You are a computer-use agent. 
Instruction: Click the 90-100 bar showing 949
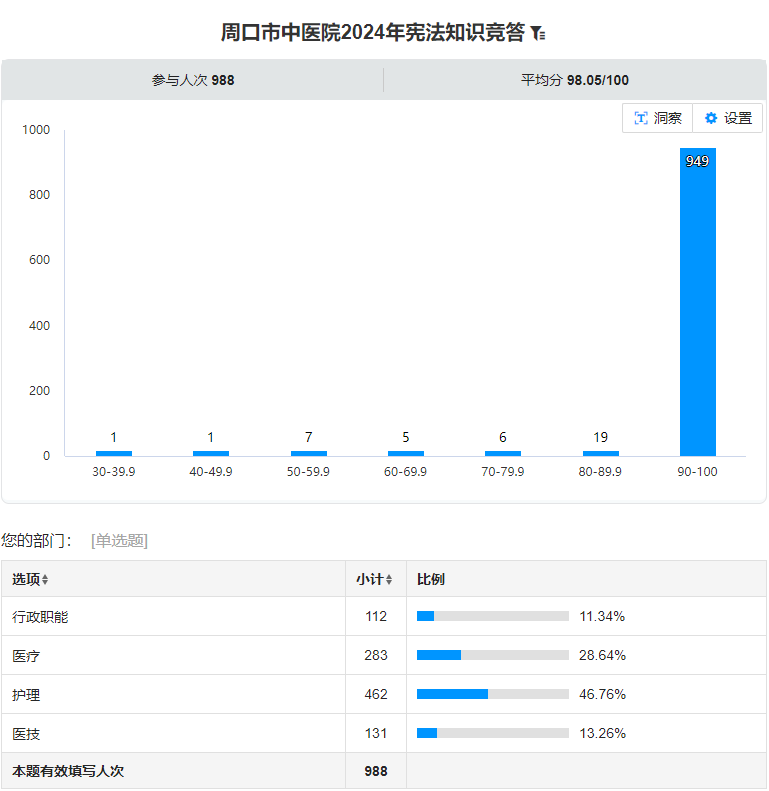click(697, 302)
